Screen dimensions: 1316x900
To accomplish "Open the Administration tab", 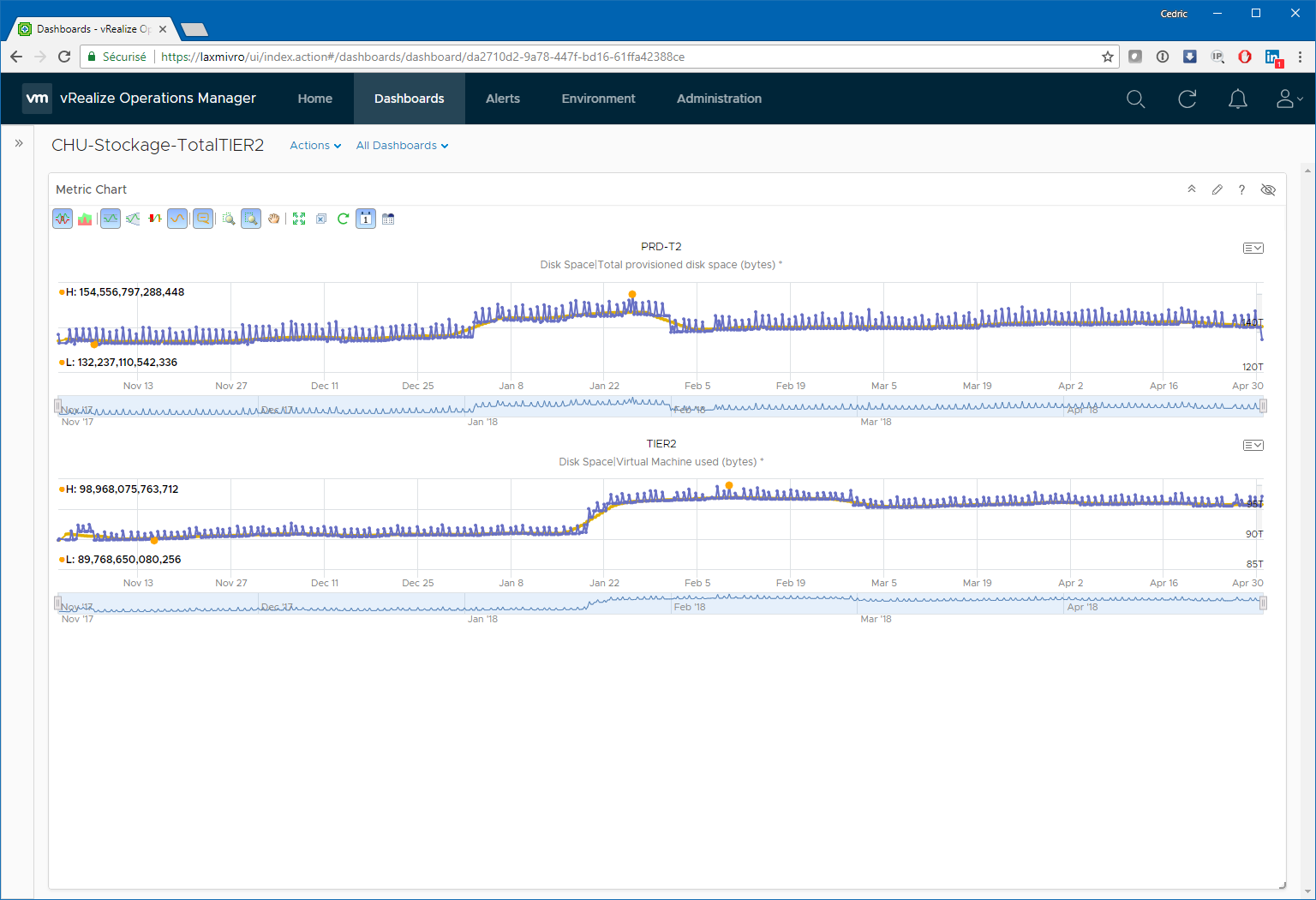I will [x=719, y=99].
